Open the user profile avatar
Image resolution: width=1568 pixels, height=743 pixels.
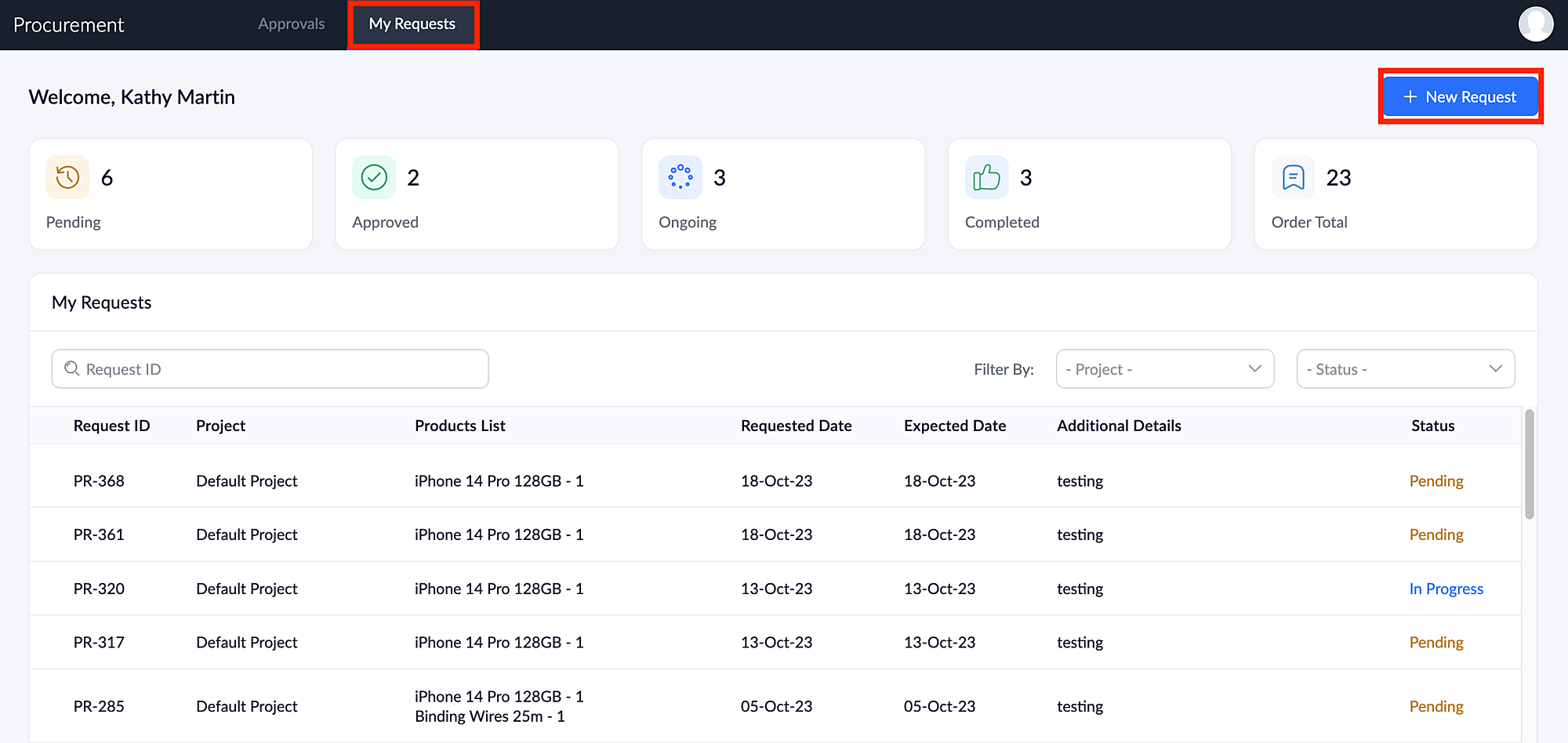pos(1536,24)
